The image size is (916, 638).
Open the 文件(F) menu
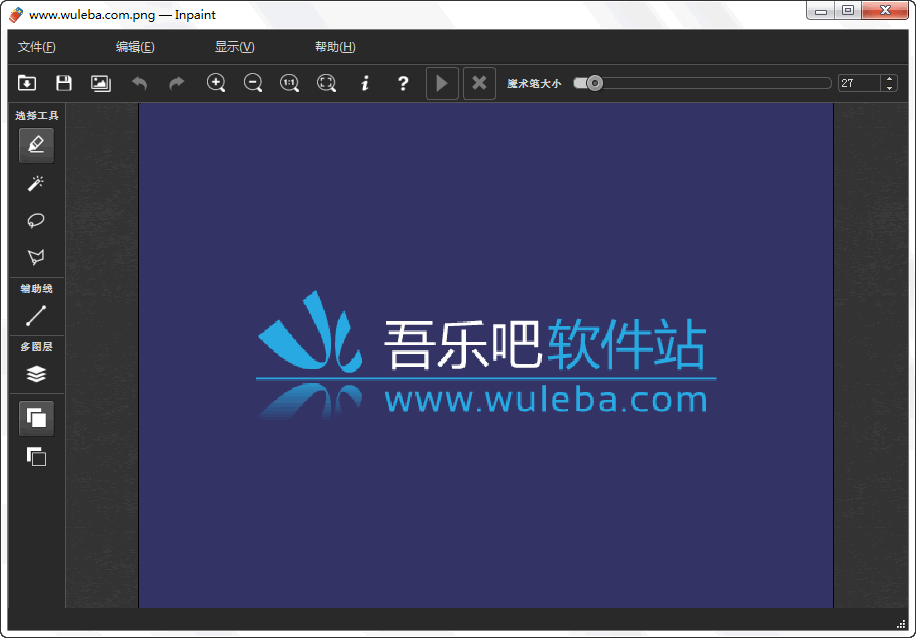point(37,47)
